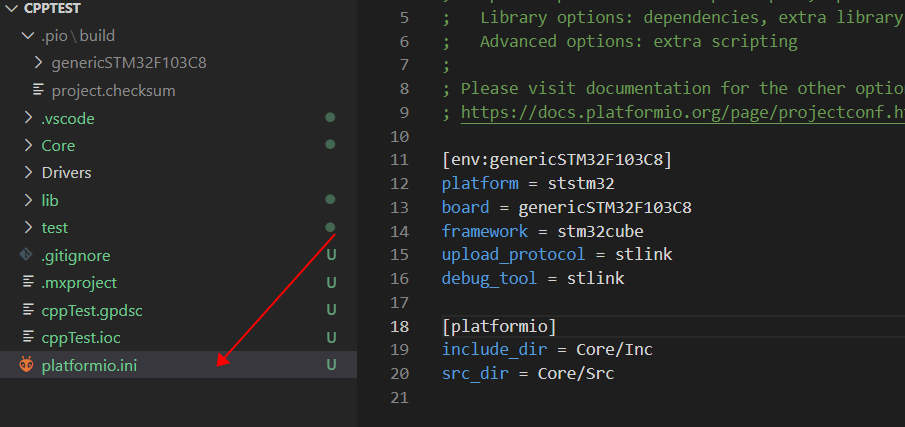Open cppTest.ioc file
This screenshot has width=905, height=427.
click(x=81, y=338)
